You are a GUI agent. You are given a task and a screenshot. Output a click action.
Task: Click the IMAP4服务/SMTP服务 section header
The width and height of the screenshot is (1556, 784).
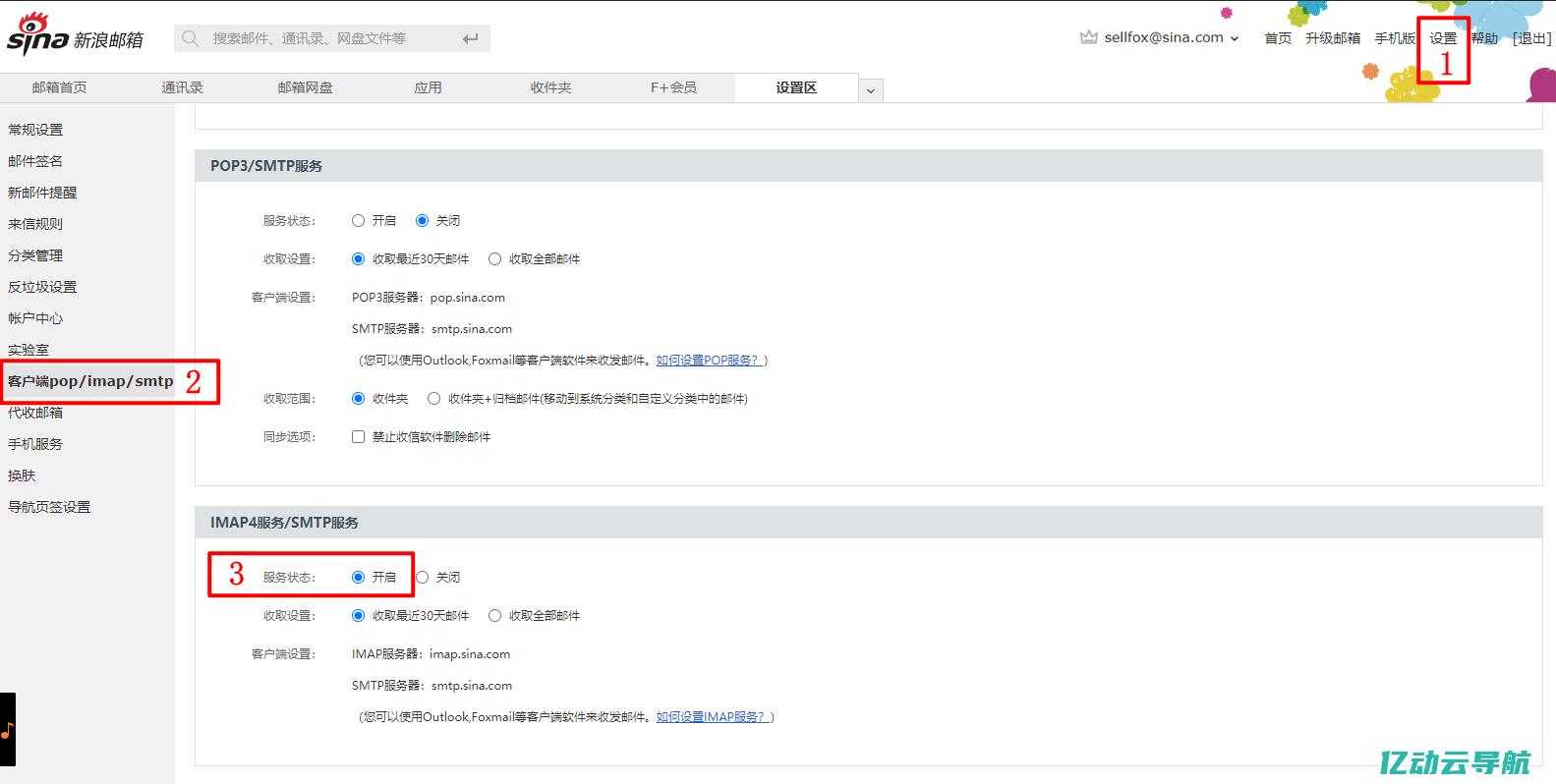pos(869,523)
